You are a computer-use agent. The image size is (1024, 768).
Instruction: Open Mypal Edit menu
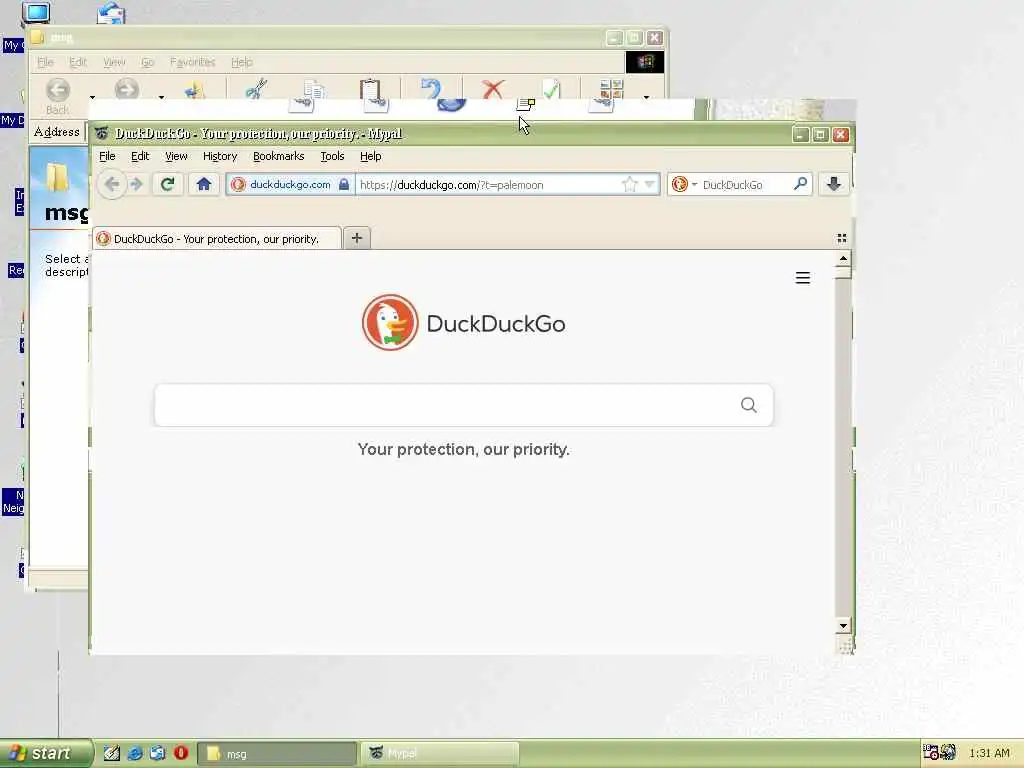click(x=140, y=156)
